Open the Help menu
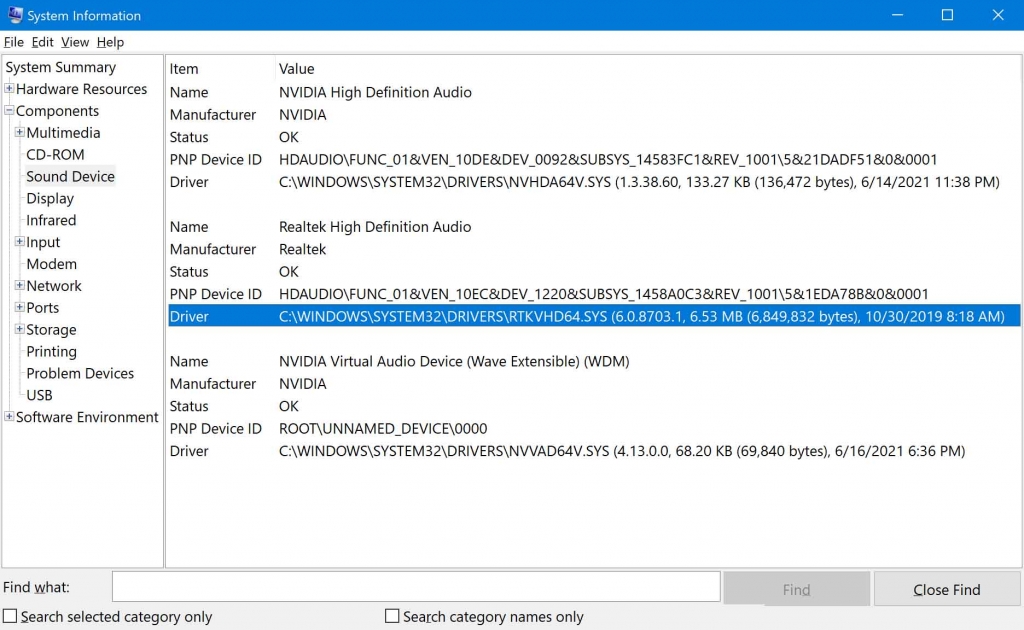This screenshot has height=630, width=1024. click(110, 42)
